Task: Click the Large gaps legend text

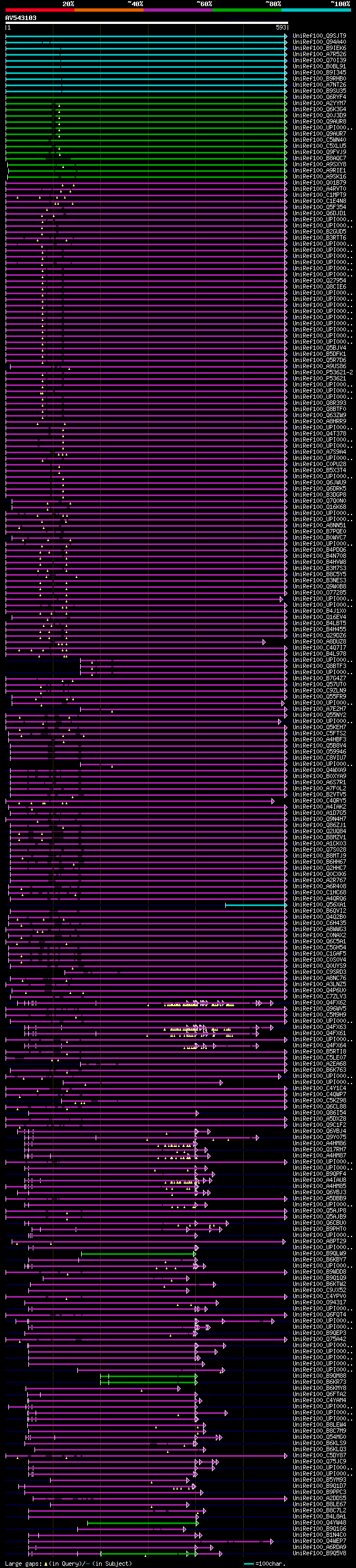Action: click(x=23, y=1564)
